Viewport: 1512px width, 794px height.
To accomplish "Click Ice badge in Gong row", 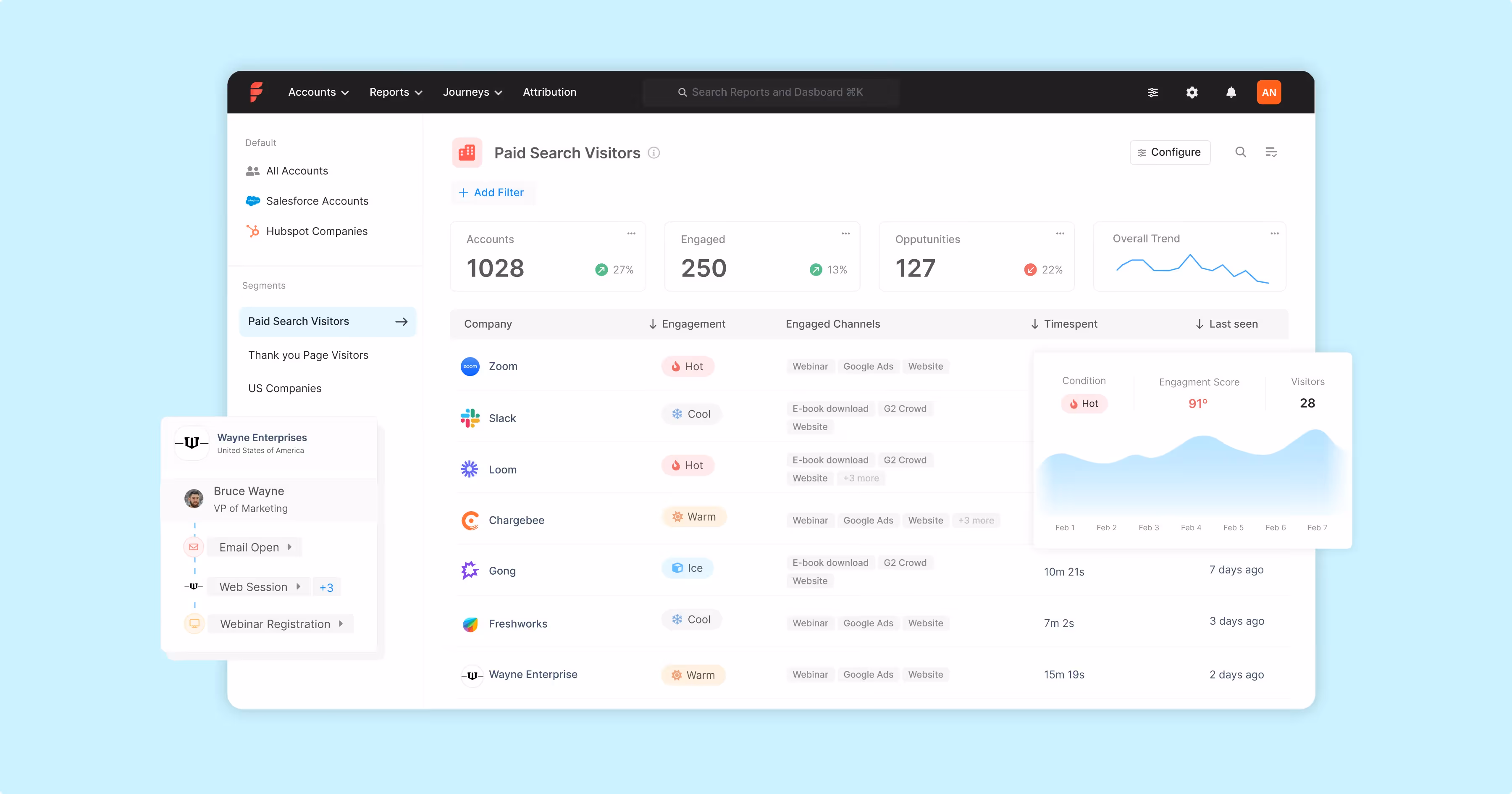I will pyautogui.click(x=687, y=568).
